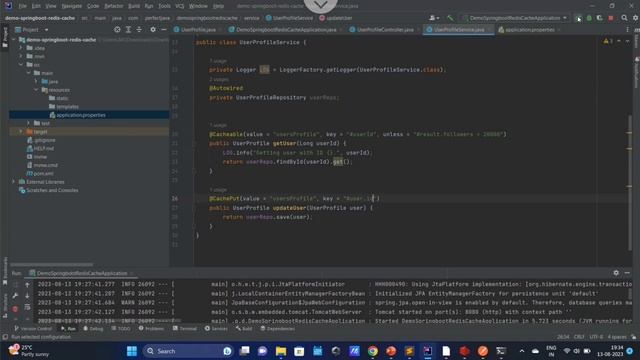Toggle soft-wrap icon in console
The image size is (640, 360).
click(27, 307)
